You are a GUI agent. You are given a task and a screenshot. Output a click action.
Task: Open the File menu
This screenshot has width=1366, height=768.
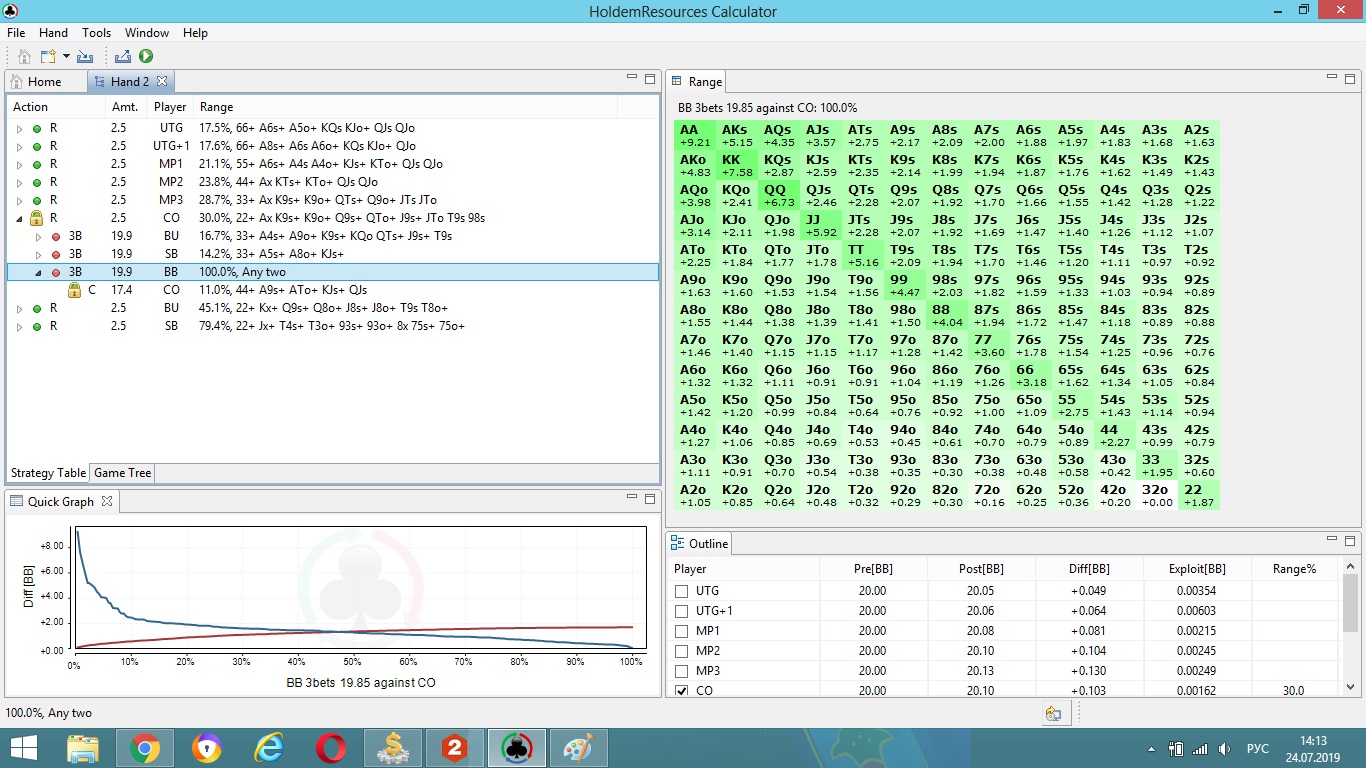point(16,33)
